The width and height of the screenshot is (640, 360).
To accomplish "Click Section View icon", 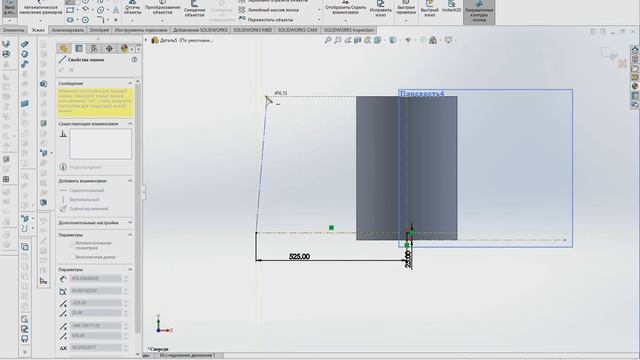I will click(358, 40).
